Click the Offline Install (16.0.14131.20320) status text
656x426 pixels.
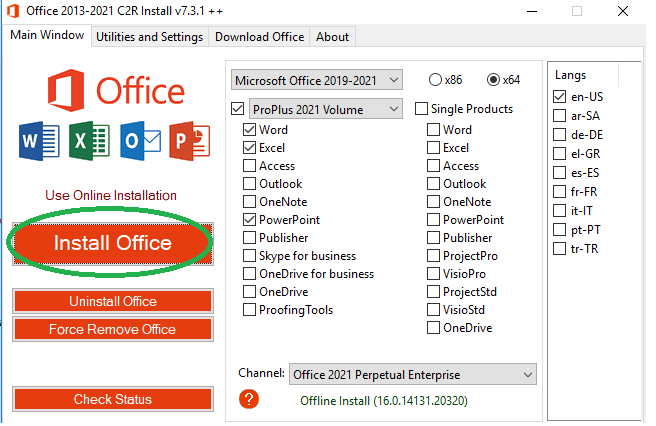[x=384, y=401]
